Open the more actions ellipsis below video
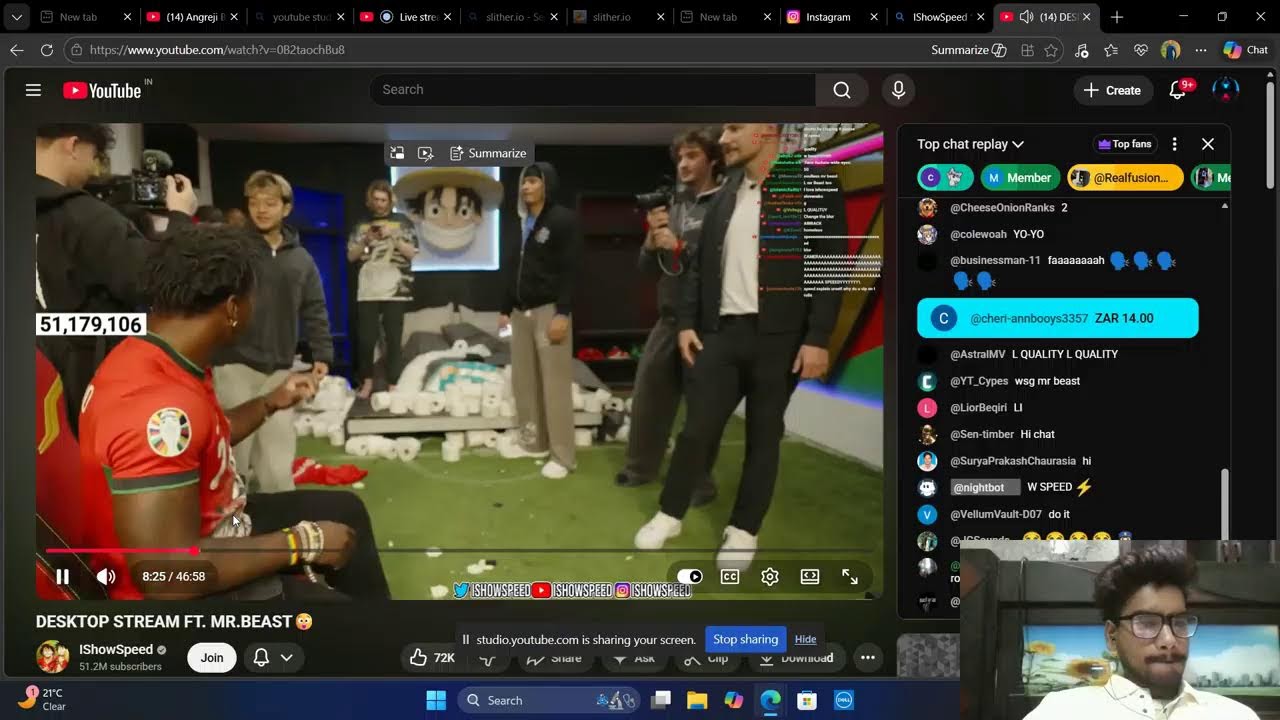This screenshot has width=1280, height=720. click(868, 657)
